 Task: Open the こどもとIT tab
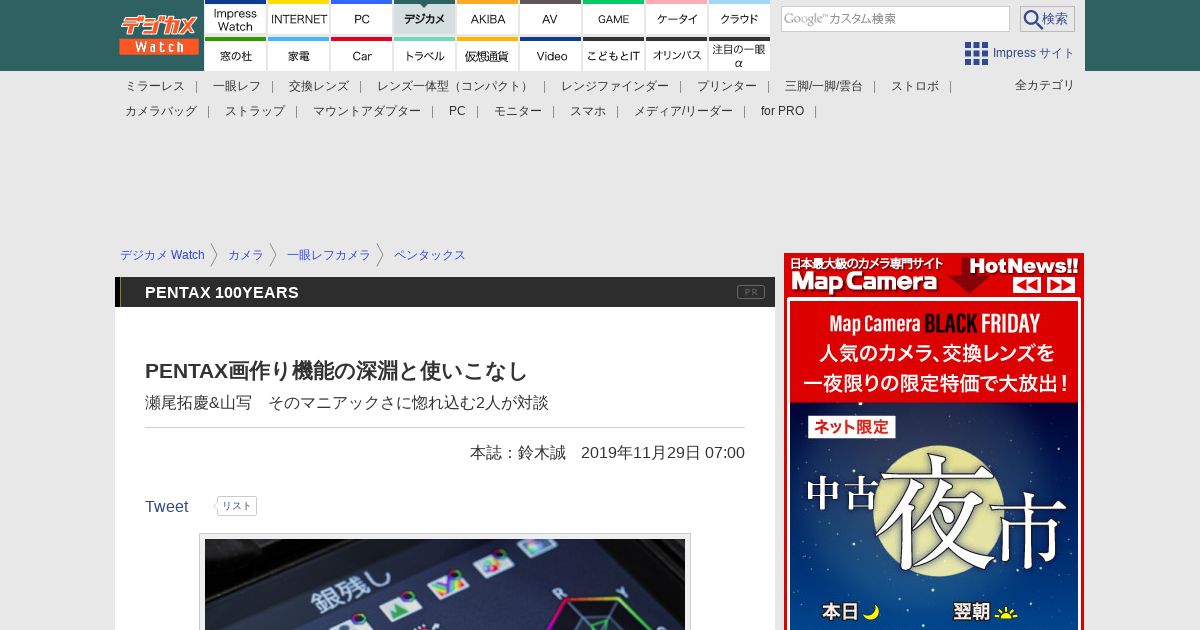[613, 55]
